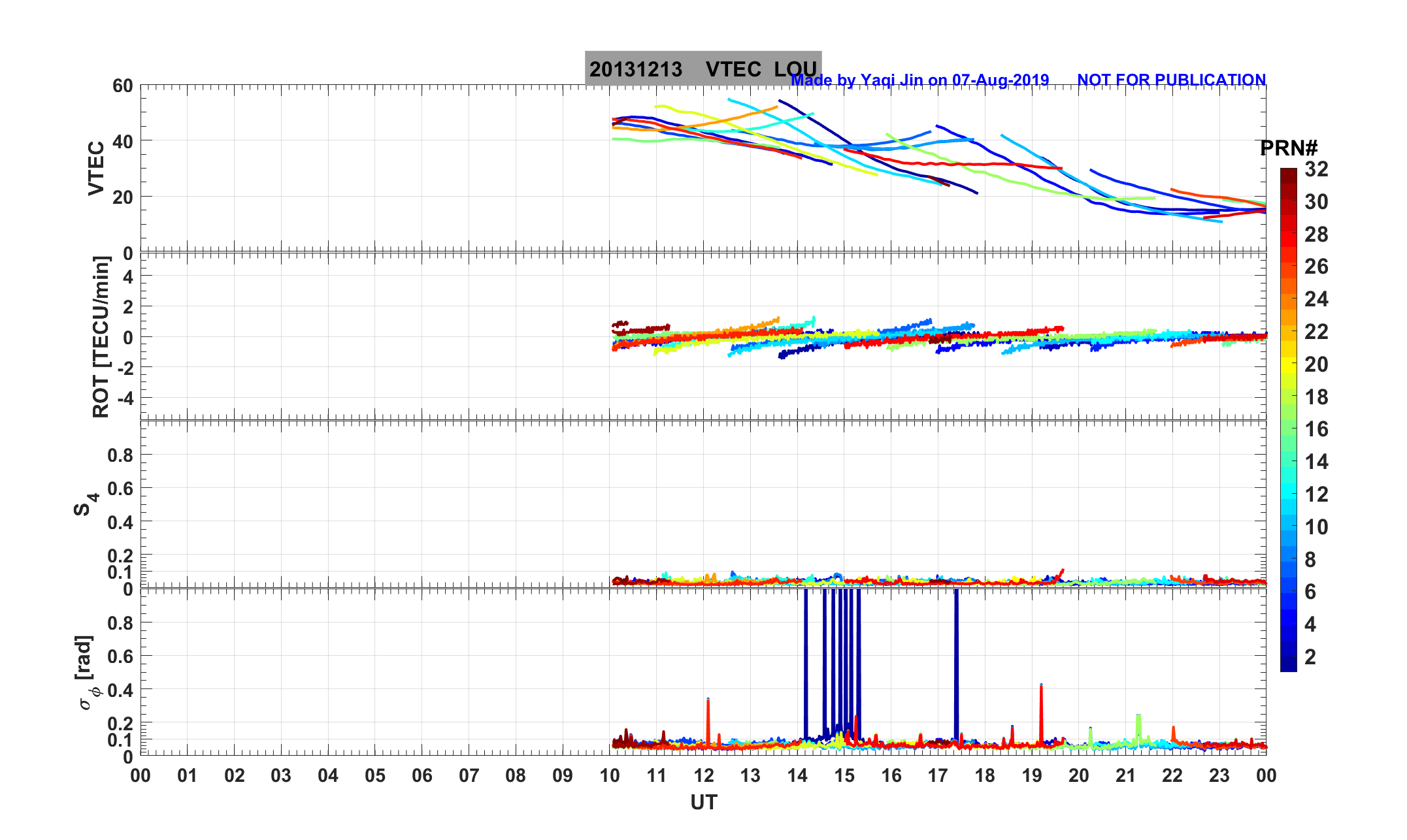Click the UT x-axis label

[x=704, y=802]
